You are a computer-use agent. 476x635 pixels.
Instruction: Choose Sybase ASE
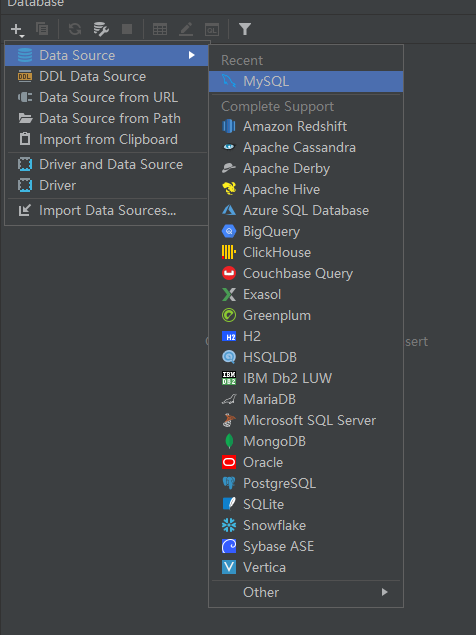click(306, 547)
